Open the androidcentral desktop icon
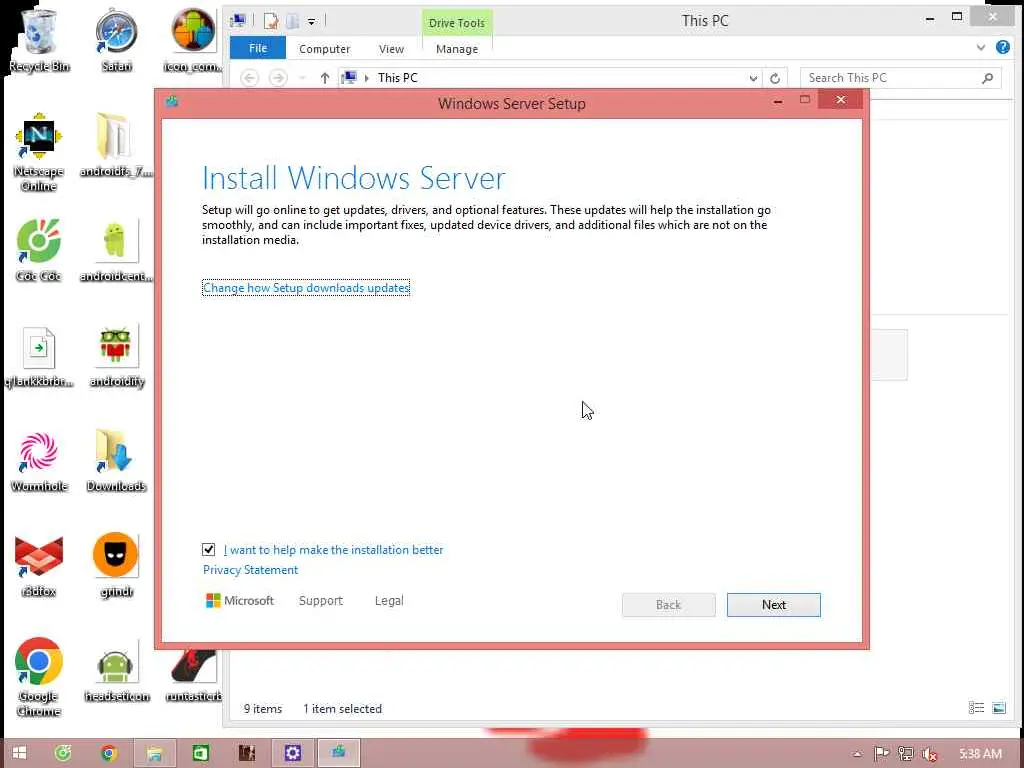 coord(116,250)
